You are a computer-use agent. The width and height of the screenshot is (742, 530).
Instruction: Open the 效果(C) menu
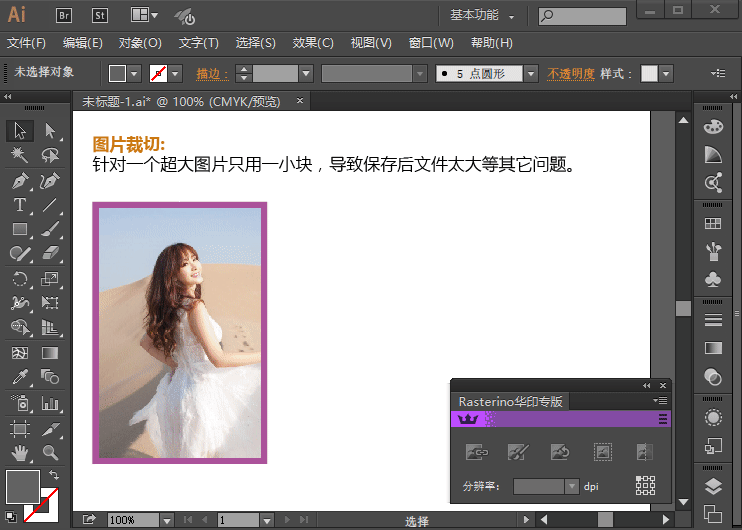[x=312, y=44]
